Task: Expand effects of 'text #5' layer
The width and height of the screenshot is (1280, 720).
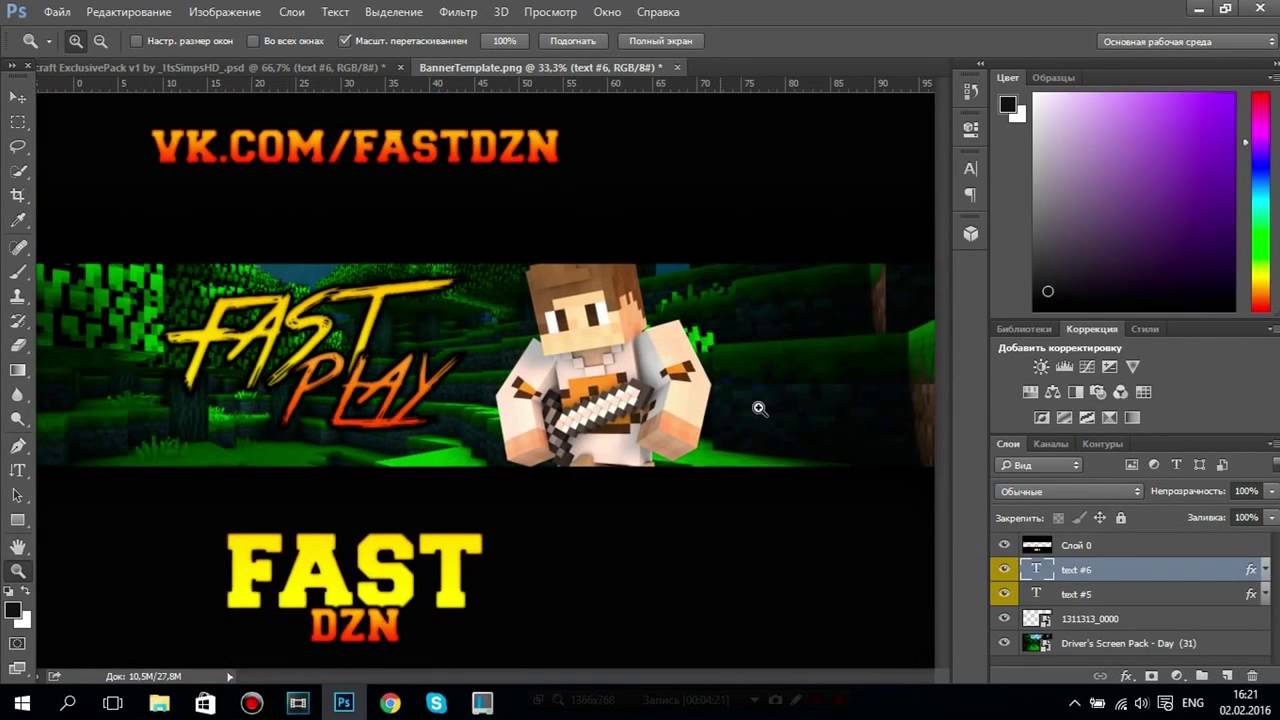Action: click(1265, 594)
